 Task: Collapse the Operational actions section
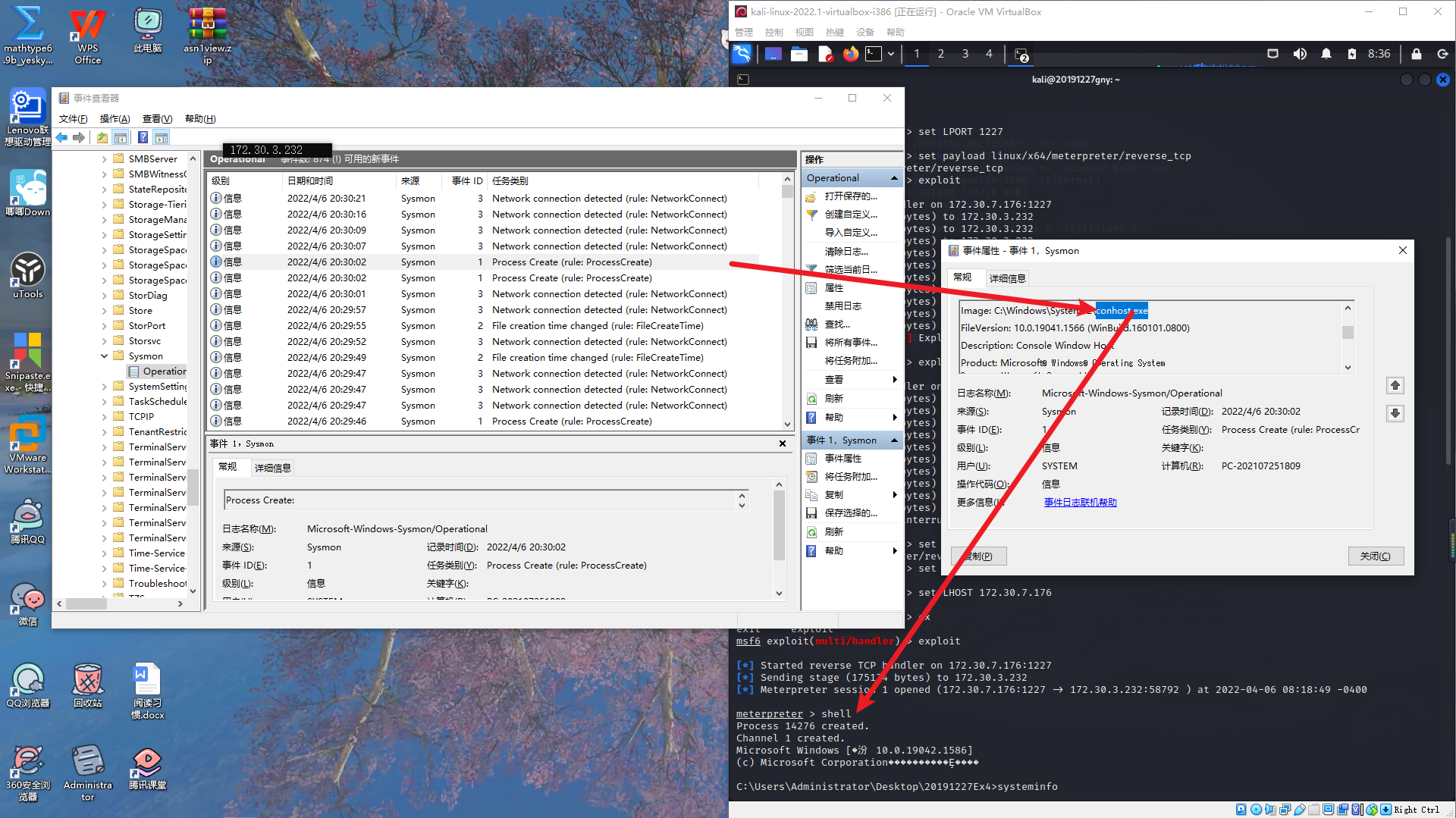pos(894,178)
